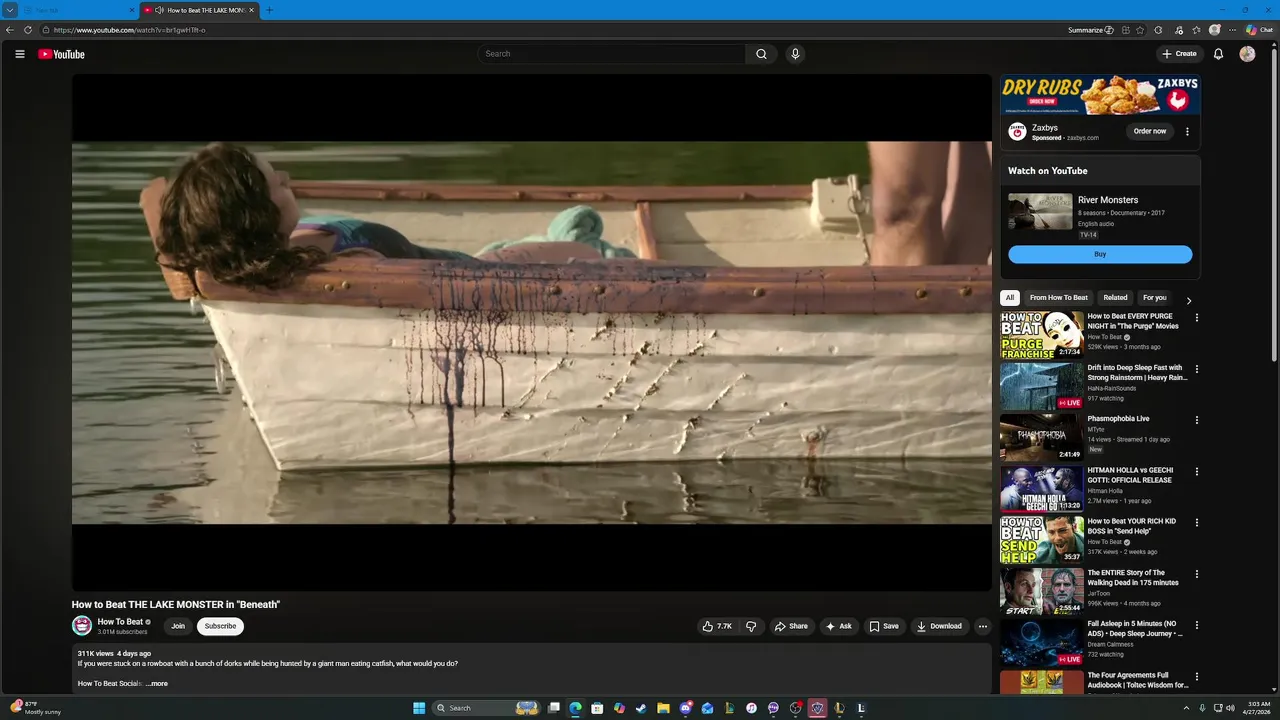Open YouTube notifications bell
This screenshot has width=1280, height=720.
(1218, 54)
